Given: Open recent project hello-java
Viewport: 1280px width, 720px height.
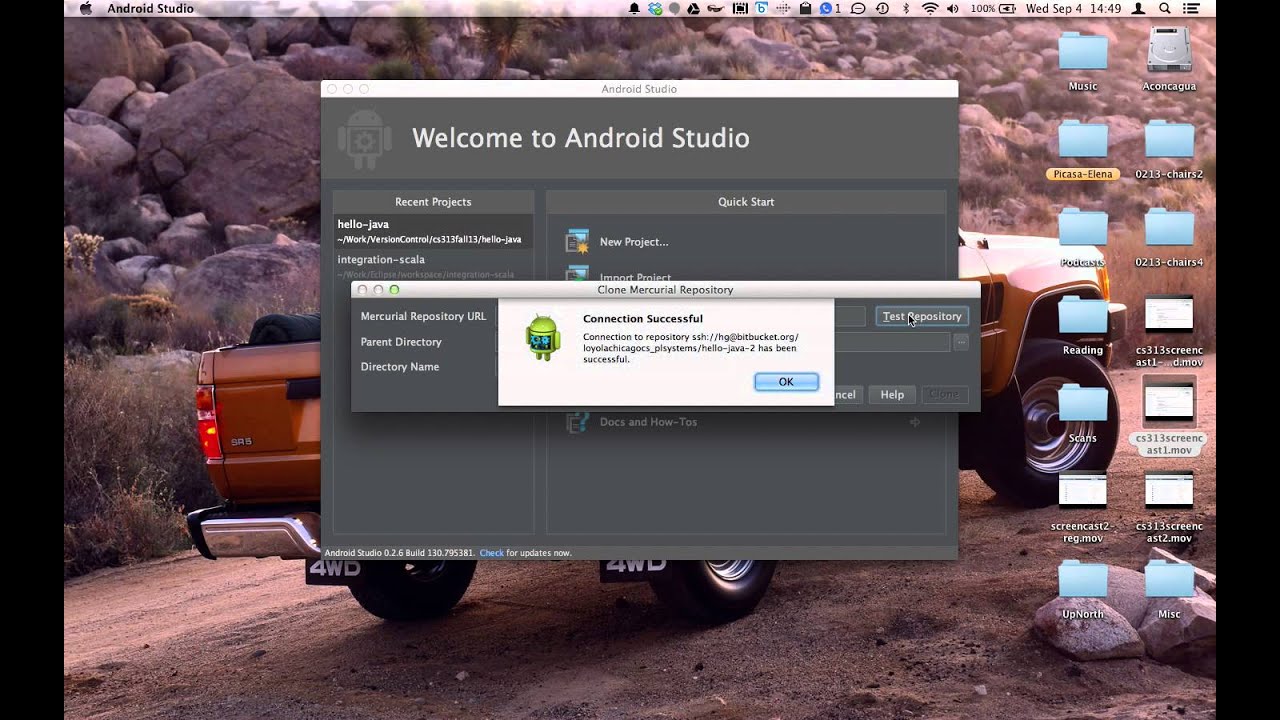Looking at the screenshot, I should (432, 232).
